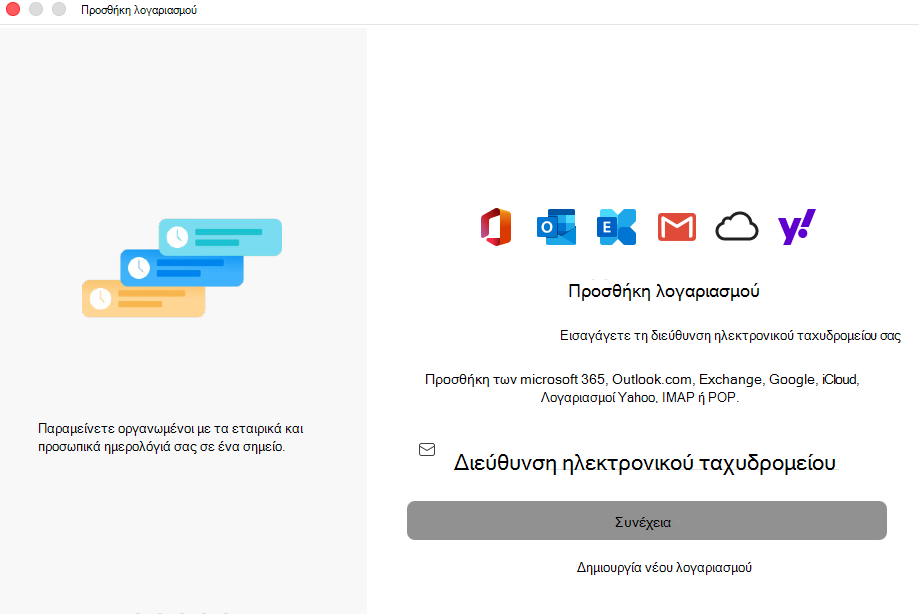Click the Προσθήκη των microsoft 365 description
919x614 pixels.
tap(642, 388)
